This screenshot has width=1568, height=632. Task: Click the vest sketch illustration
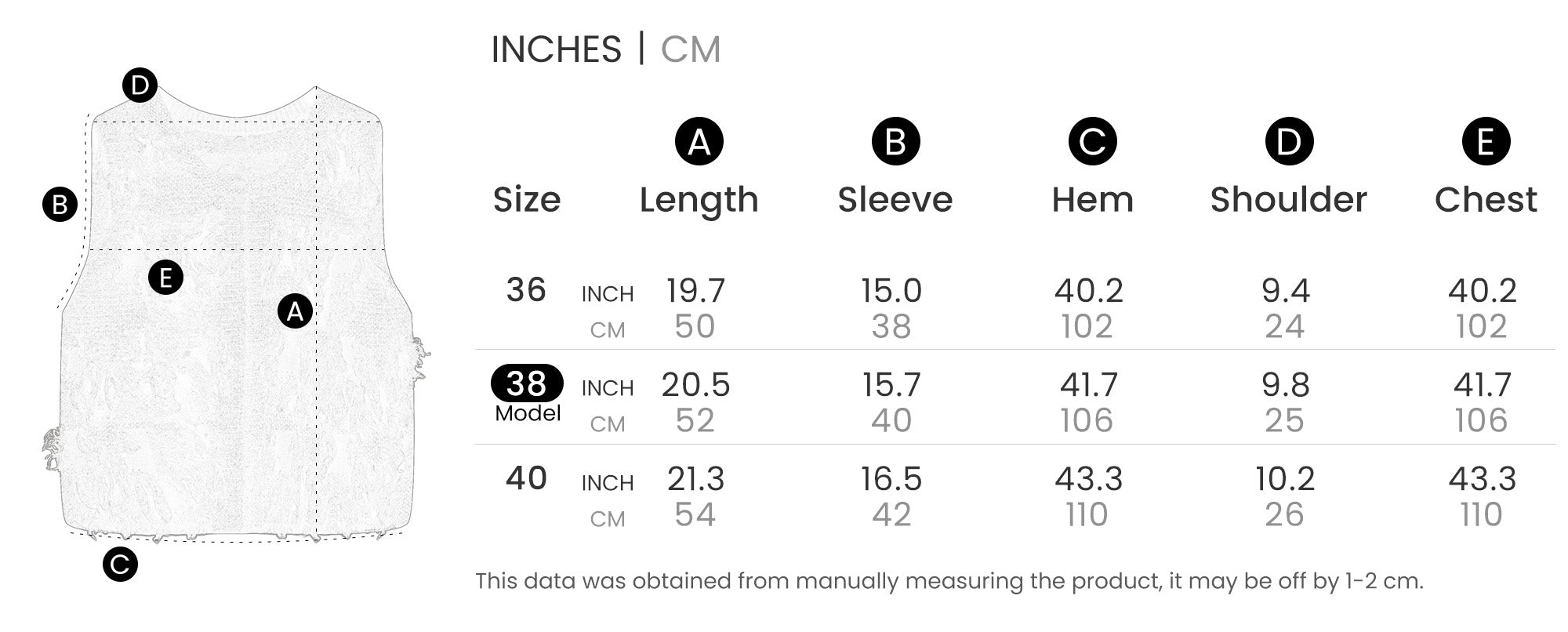(x=235, y=392)
